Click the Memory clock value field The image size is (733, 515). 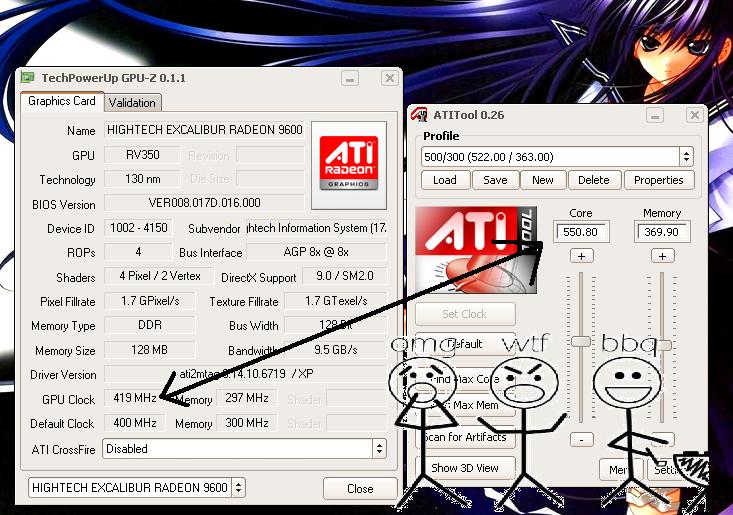pos(662,232)
